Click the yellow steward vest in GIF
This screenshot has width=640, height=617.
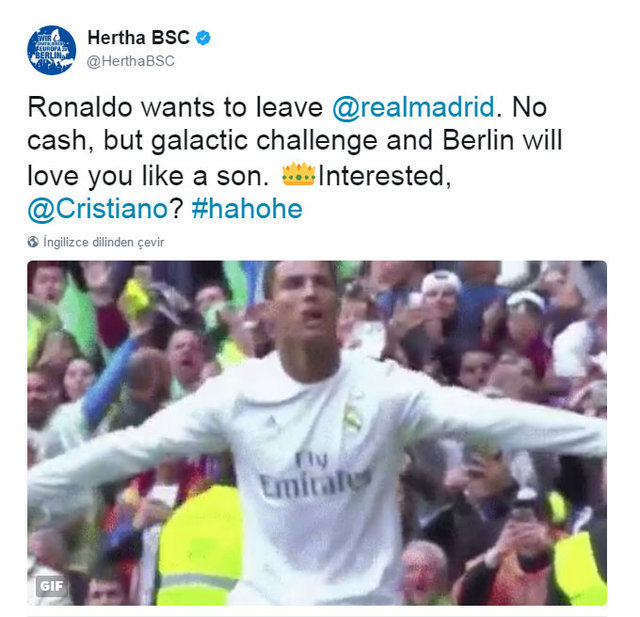click(199, 546)
